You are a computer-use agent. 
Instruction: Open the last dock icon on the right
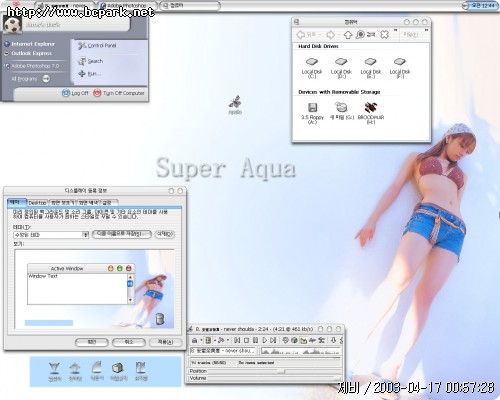coord(141,371)
